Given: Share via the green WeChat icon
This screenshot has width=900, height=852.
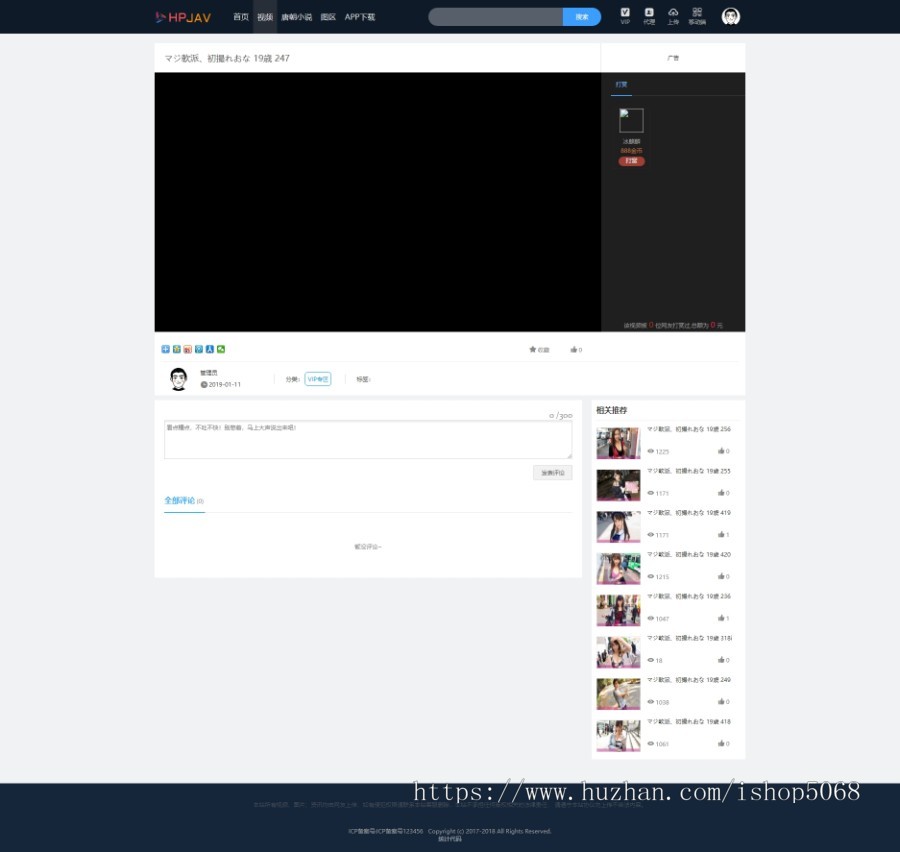Looking at the screenshot, I should [x=221, y=349].
